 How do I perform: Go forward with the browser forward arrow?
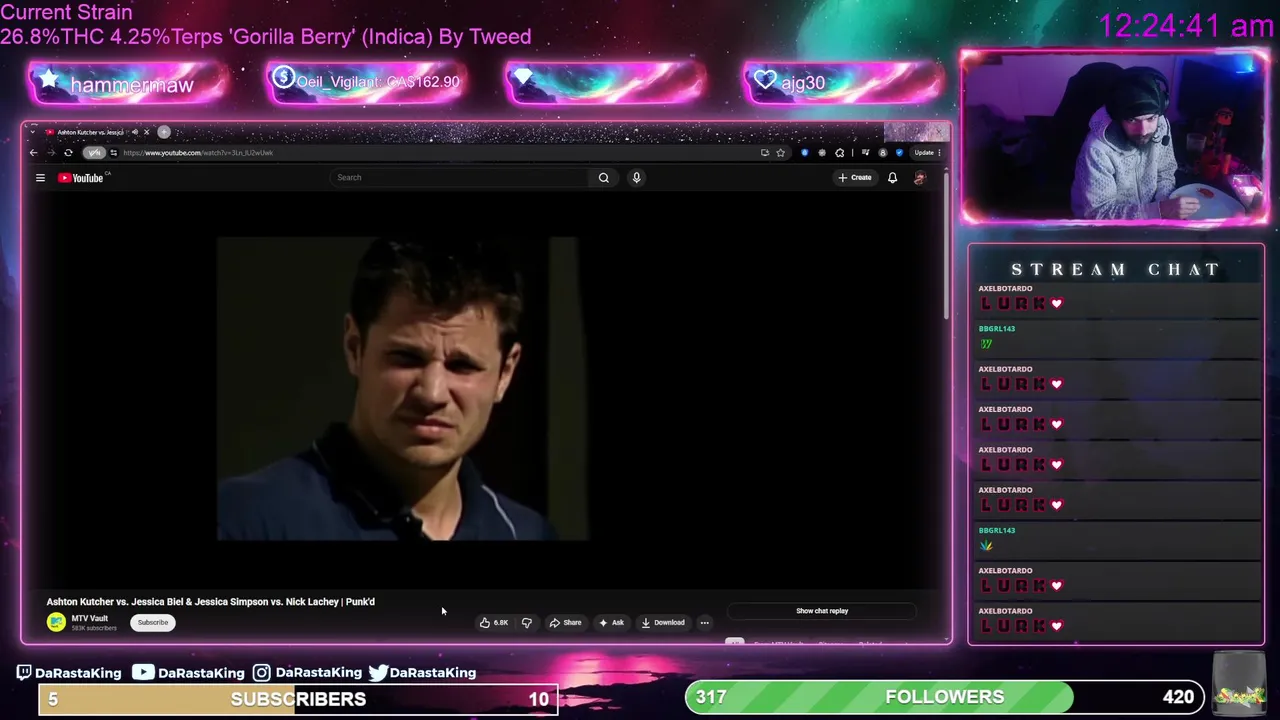pos(50,153)
